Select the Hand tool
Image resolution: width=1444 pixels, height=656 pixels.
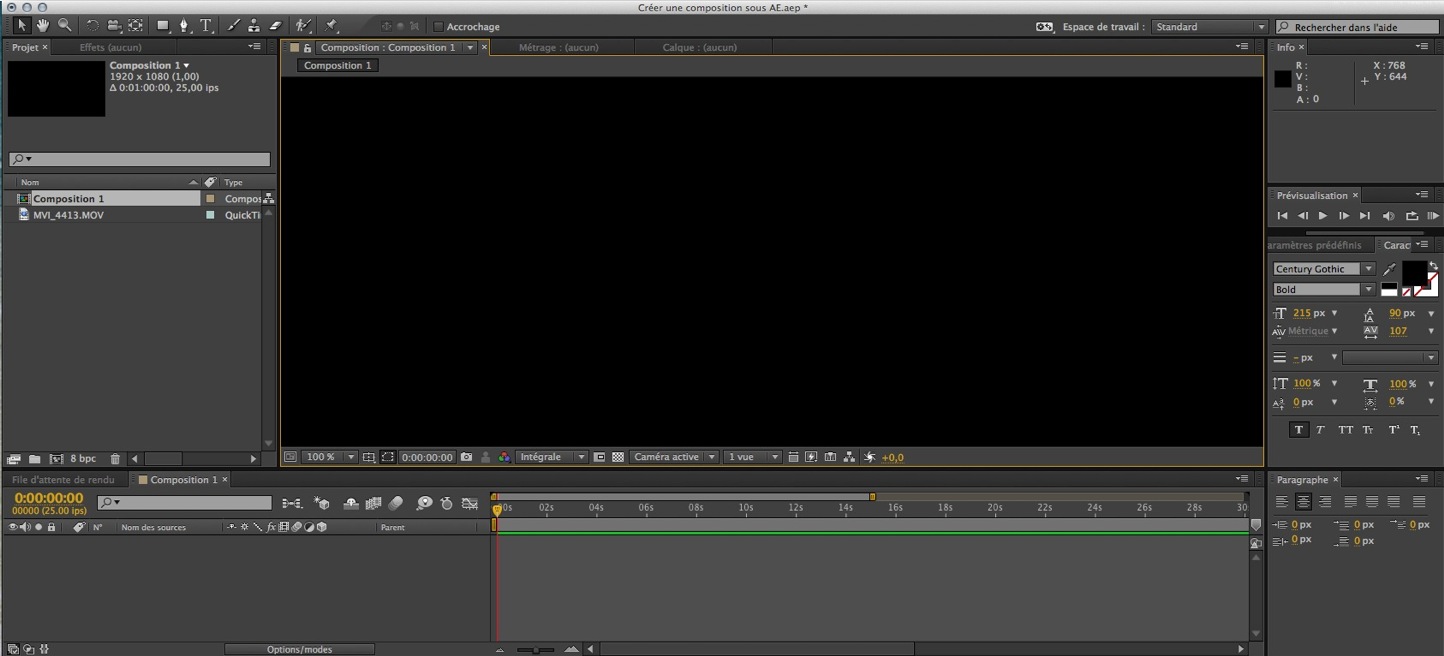[42, 25]
